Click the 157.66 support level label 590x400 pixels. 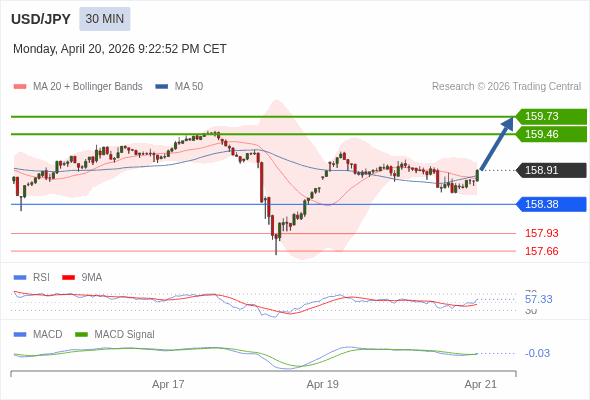click(x=541, y=251)
